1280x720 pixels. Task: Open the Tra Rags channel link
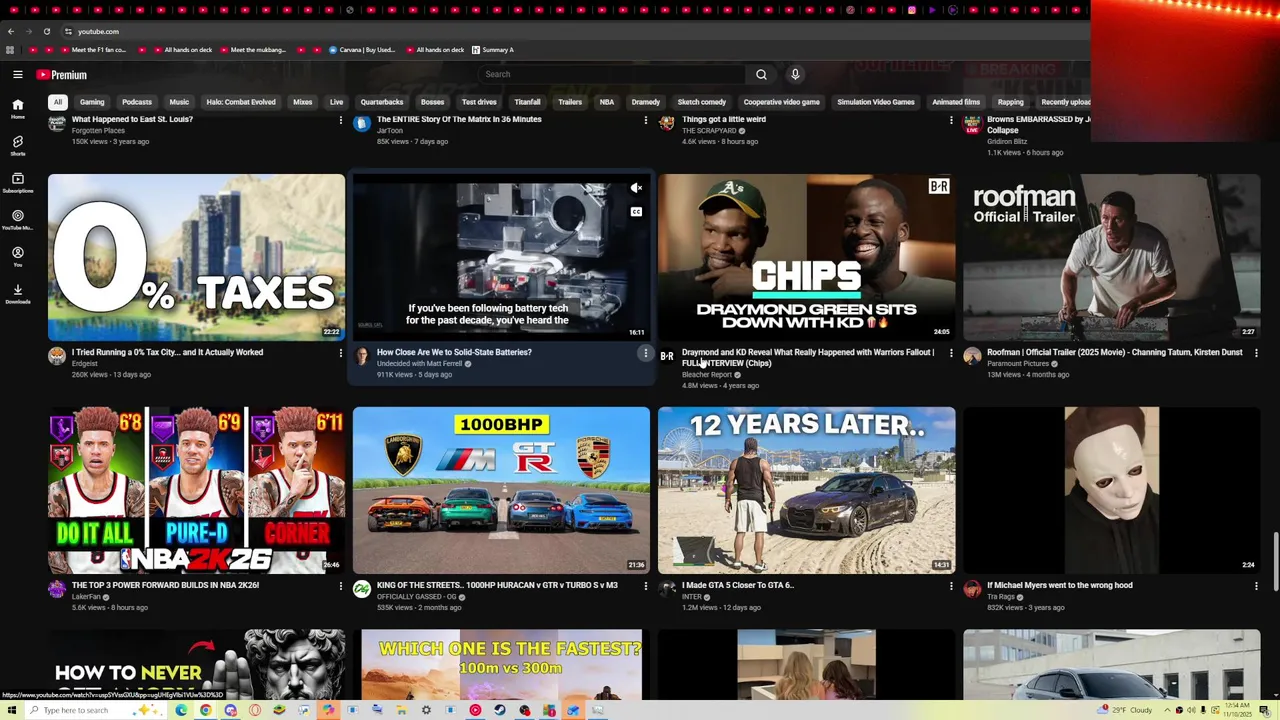point(1001,597)
